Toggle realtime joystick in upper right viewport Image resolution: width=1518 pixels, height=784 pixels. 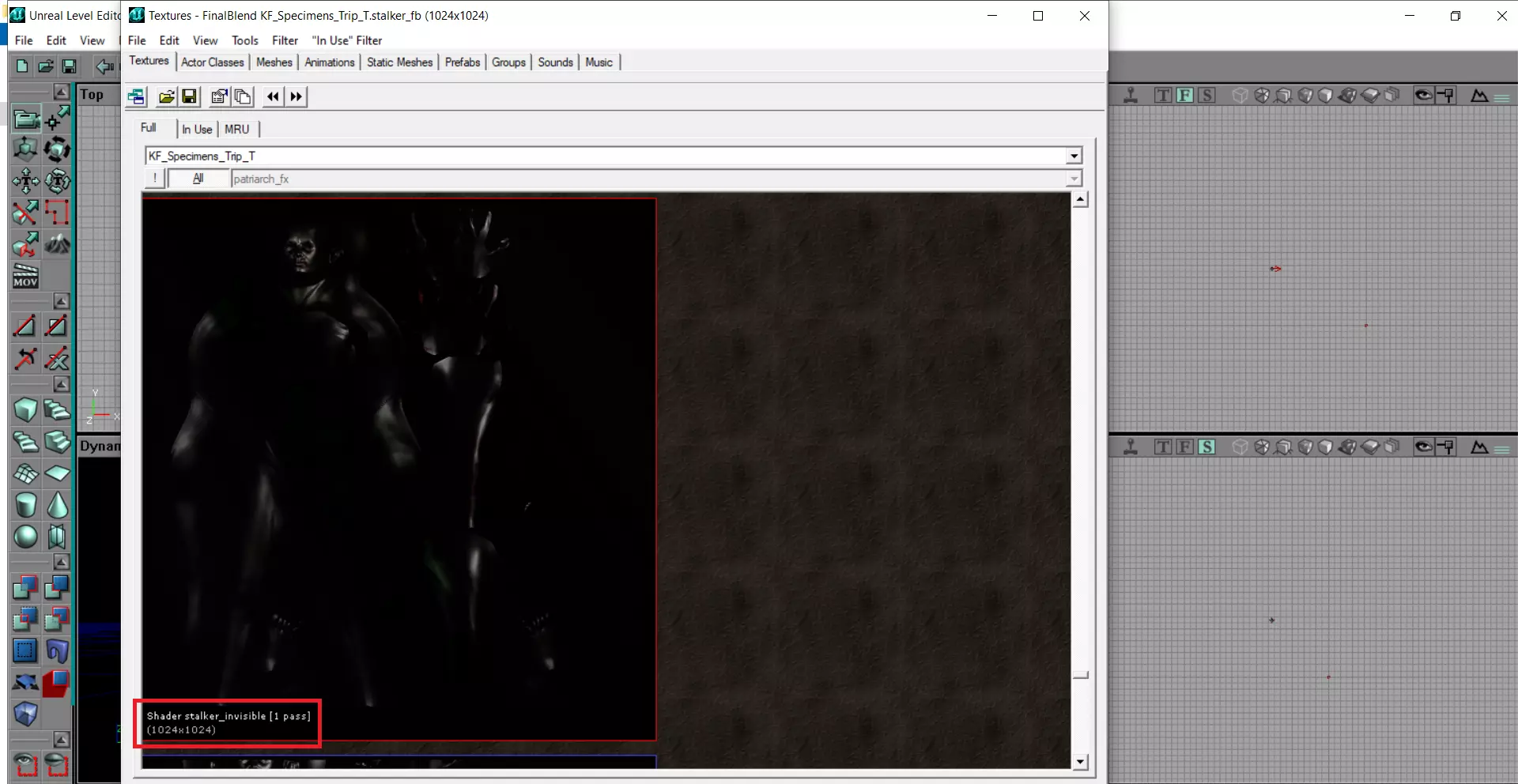[x=1131, y=96]
